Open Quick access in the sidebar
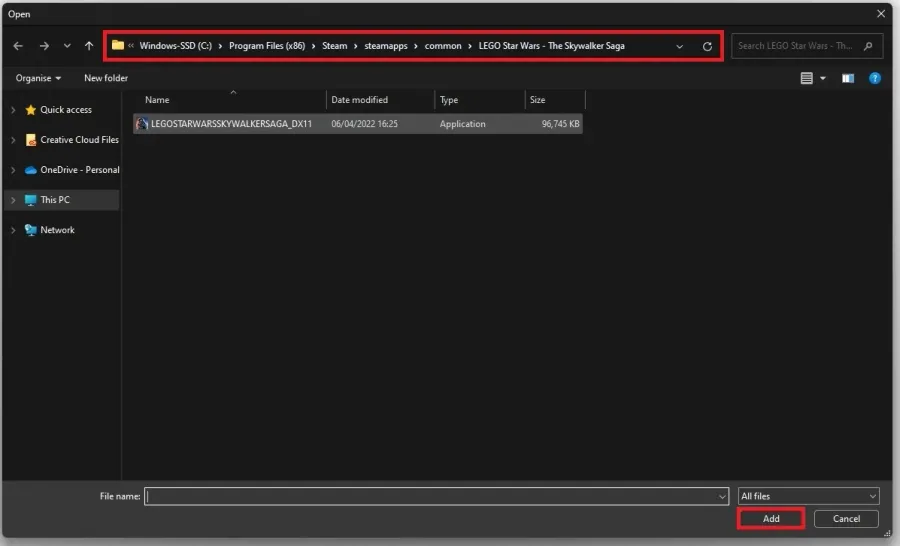The width and height of the screenshot is (900, 546). [x=65, y=110]
